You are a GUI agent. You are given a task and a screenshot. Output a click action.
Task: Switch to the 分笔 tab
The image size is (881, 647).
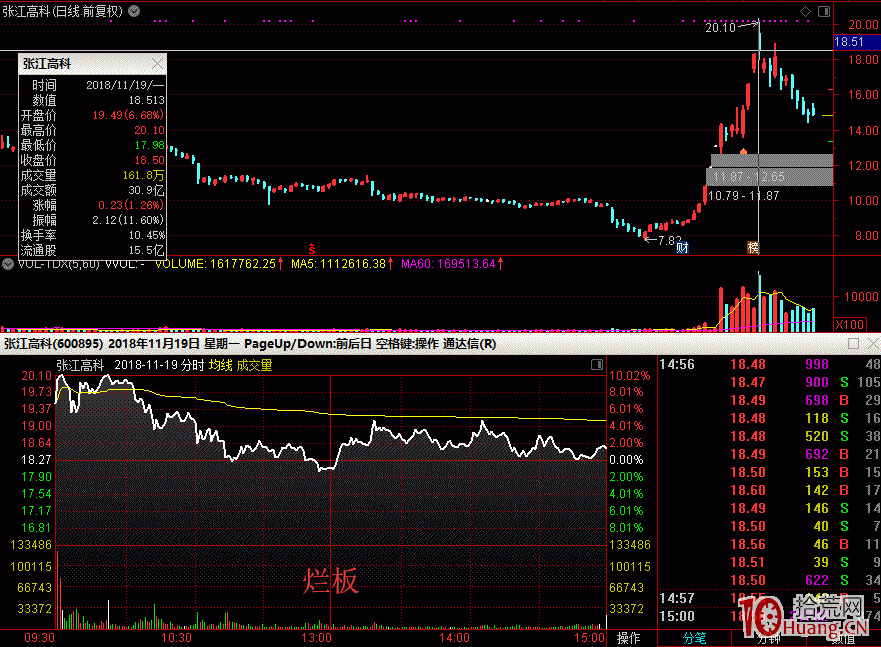pos(694,638)
